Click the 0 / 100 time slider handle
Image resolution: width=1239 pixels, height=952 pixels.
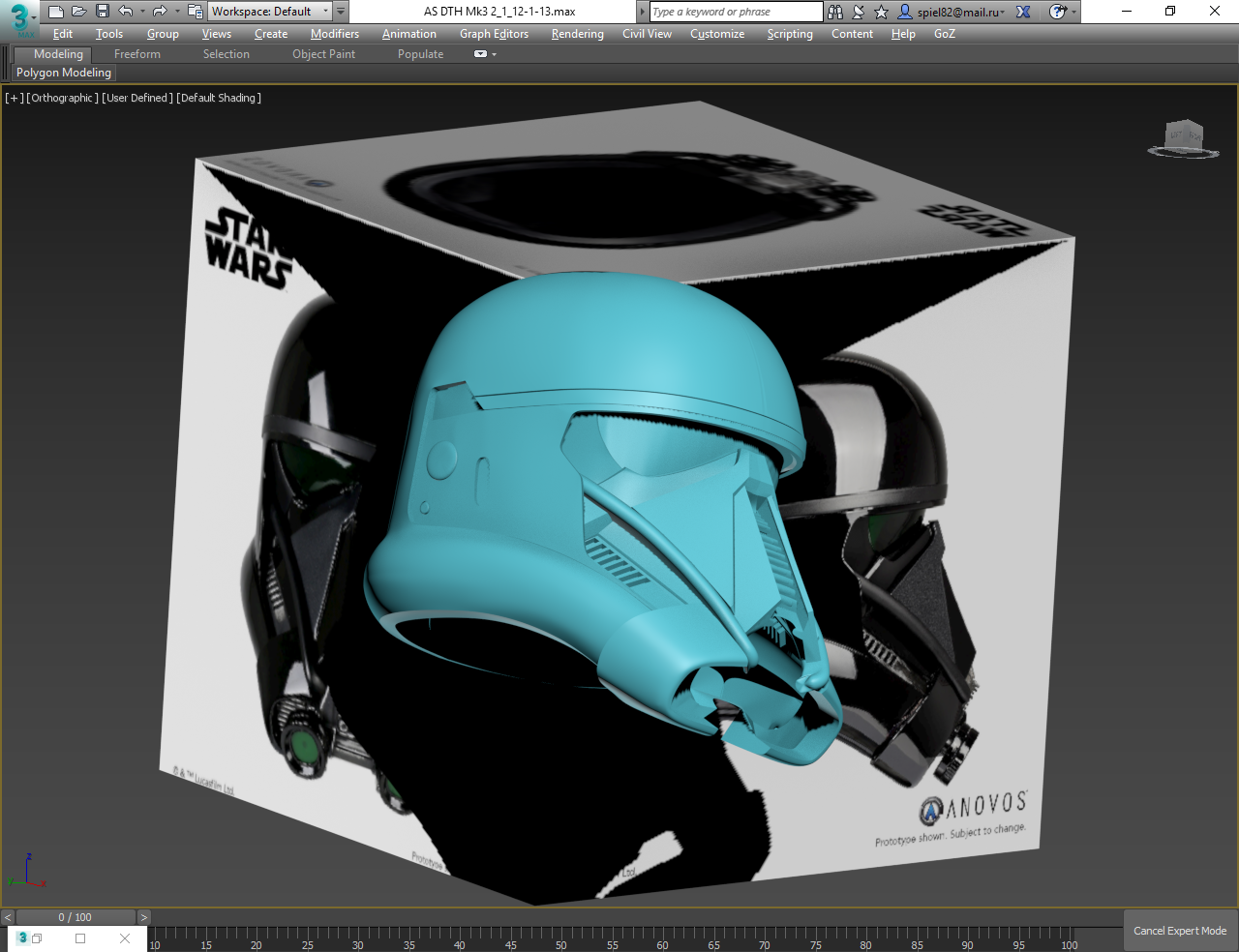point(76,917)
